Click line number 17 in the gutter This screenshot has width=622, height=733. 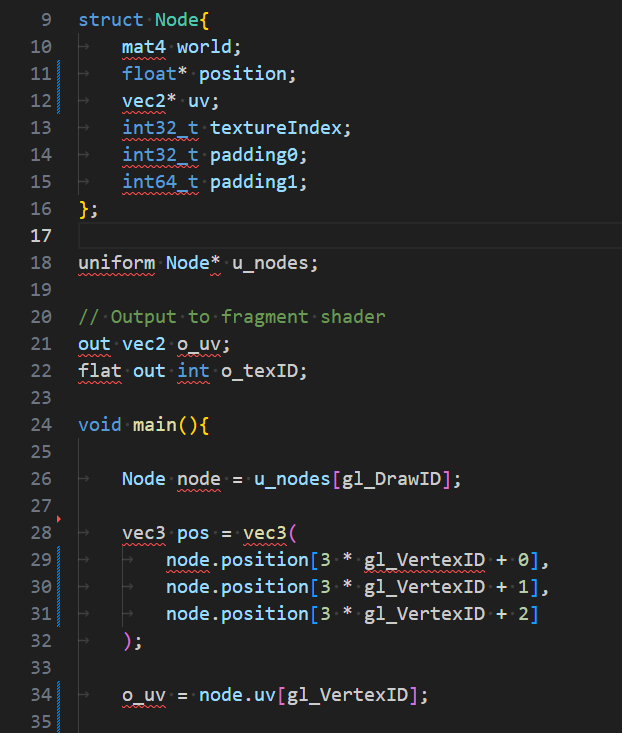click(x=41, y=236)
